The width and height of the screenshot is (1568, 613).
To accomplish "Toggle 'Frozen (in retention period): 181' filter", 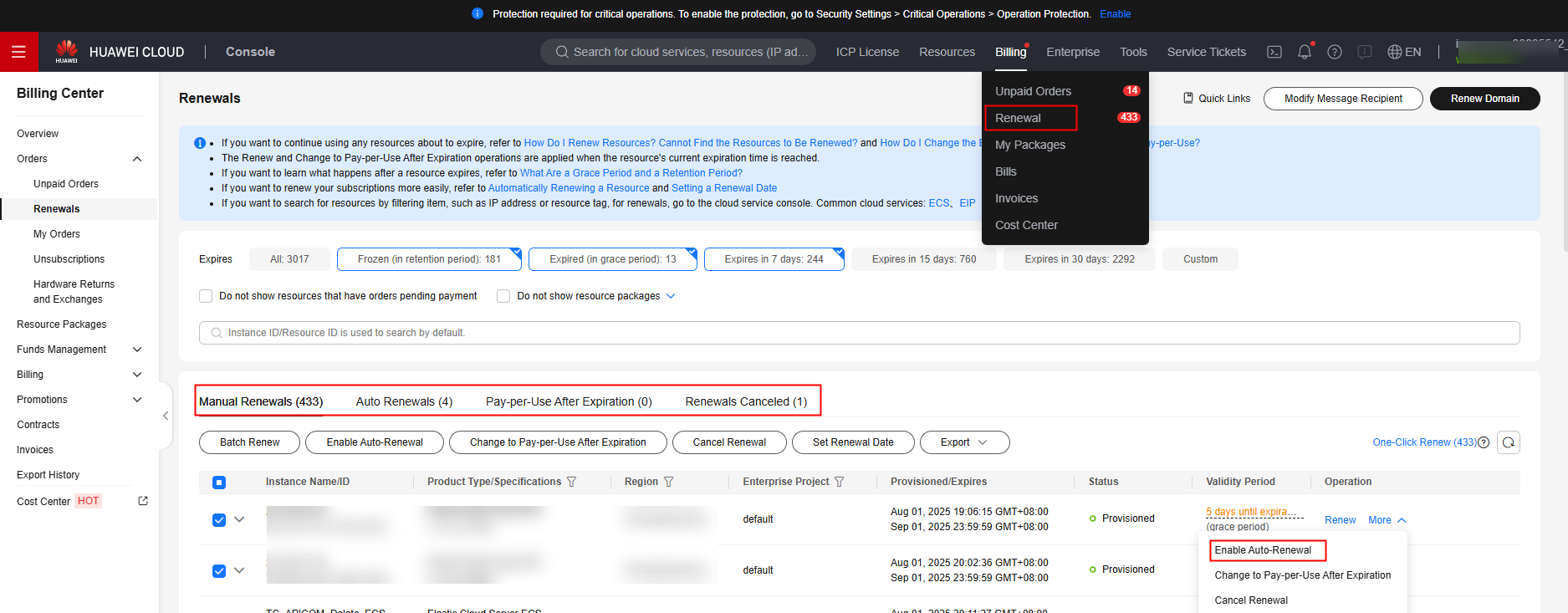I will [429, 259].
